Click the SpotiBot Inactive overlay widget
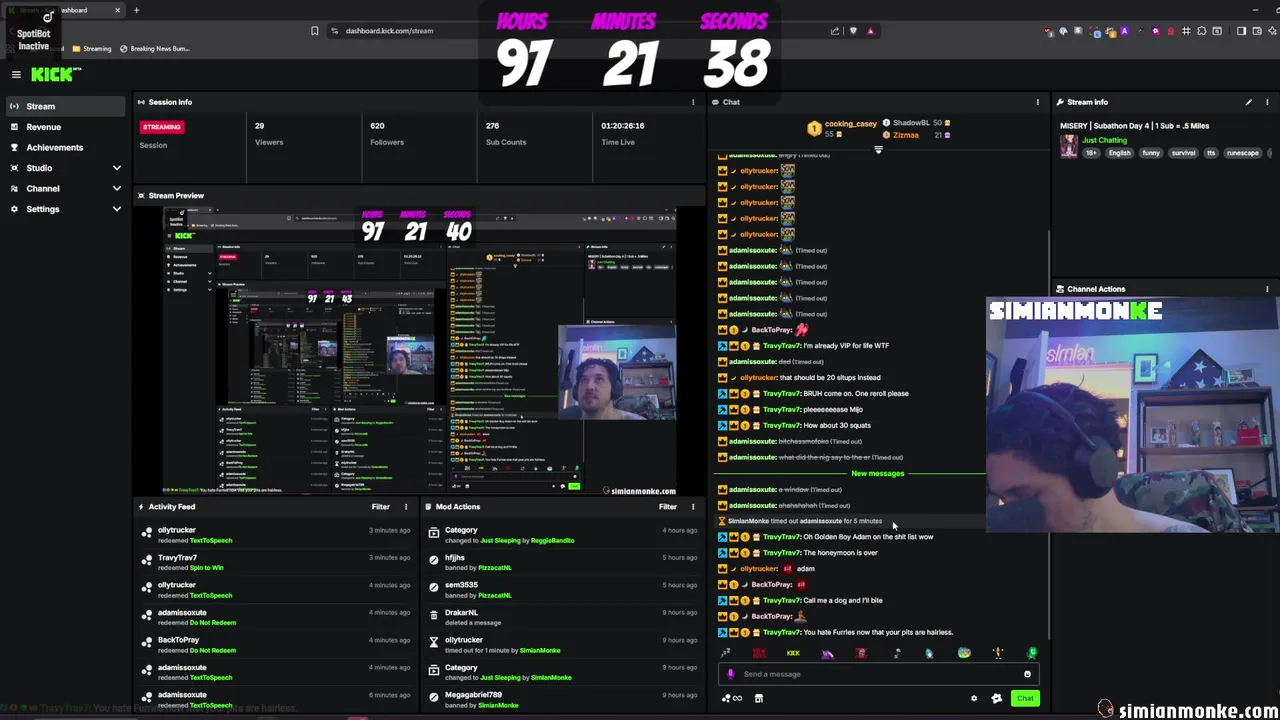 [33, 32]
